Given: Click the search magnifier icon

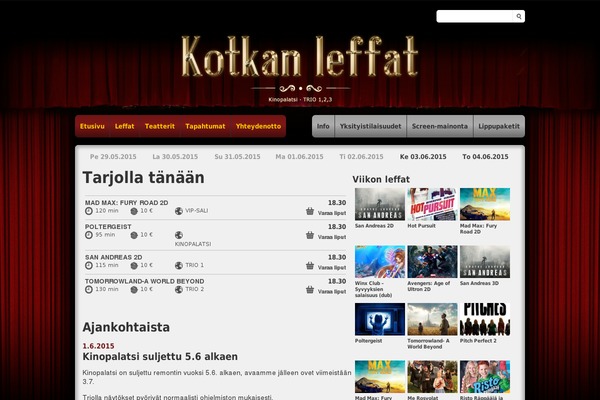Looking at the screenshot, I should click(519, 16).
